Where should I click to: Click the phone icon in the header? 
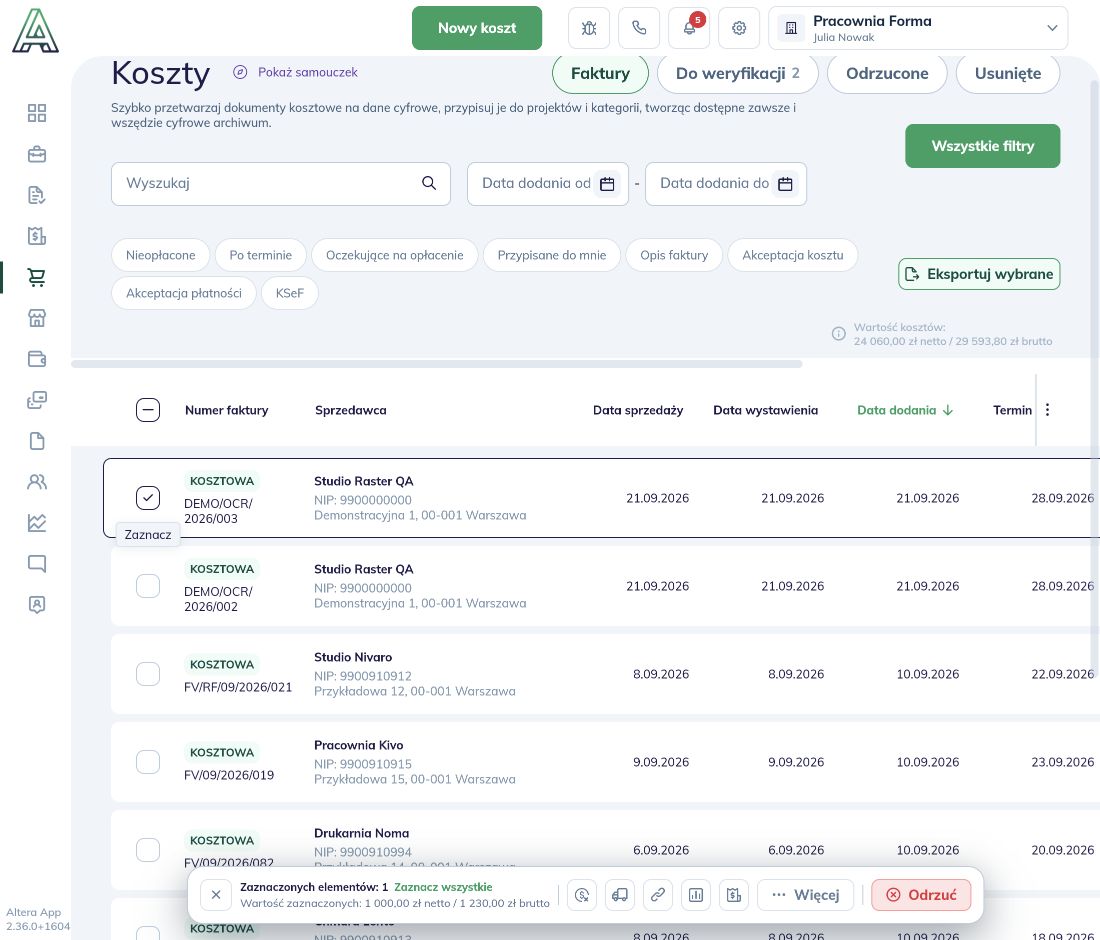(x=639, y=28)
